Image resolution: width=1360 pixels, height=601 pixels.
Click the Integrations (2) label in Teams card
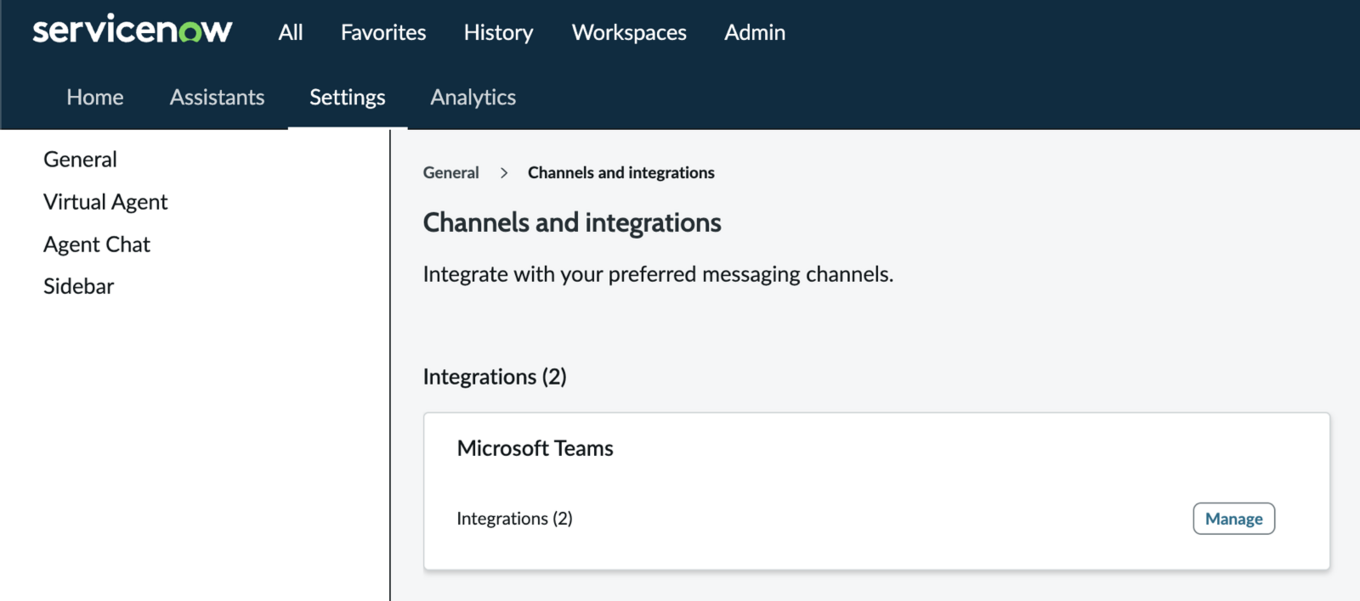point(515,518)
